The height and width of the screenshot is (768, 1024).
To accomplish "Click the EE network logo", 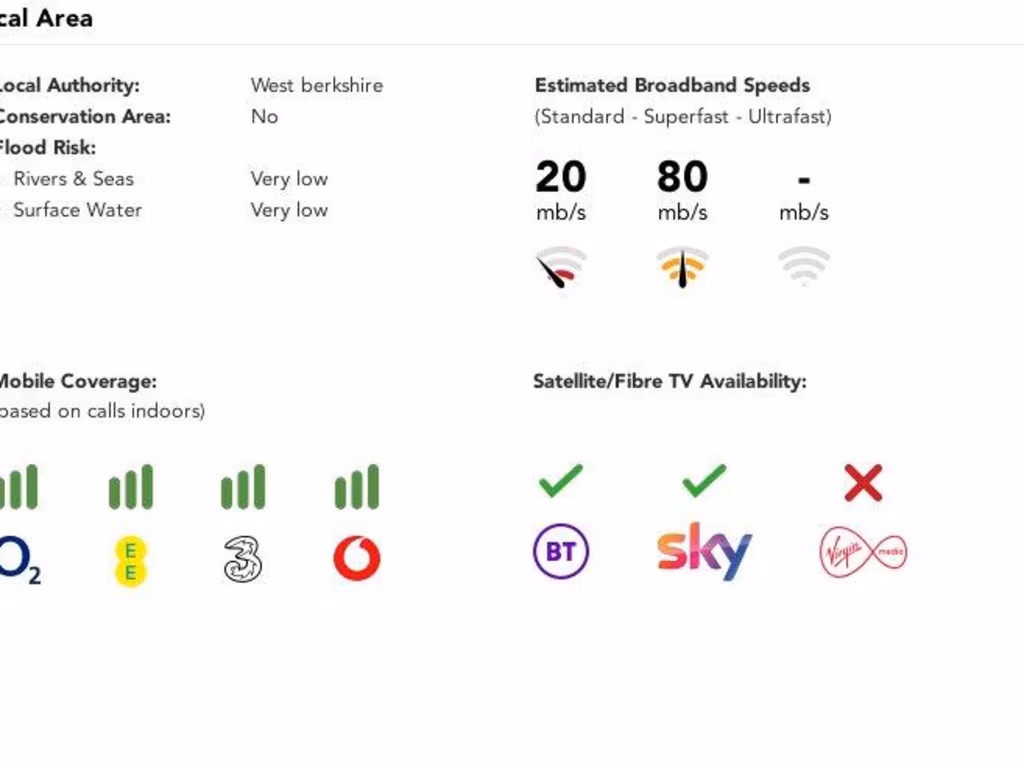I will point(130,560).
